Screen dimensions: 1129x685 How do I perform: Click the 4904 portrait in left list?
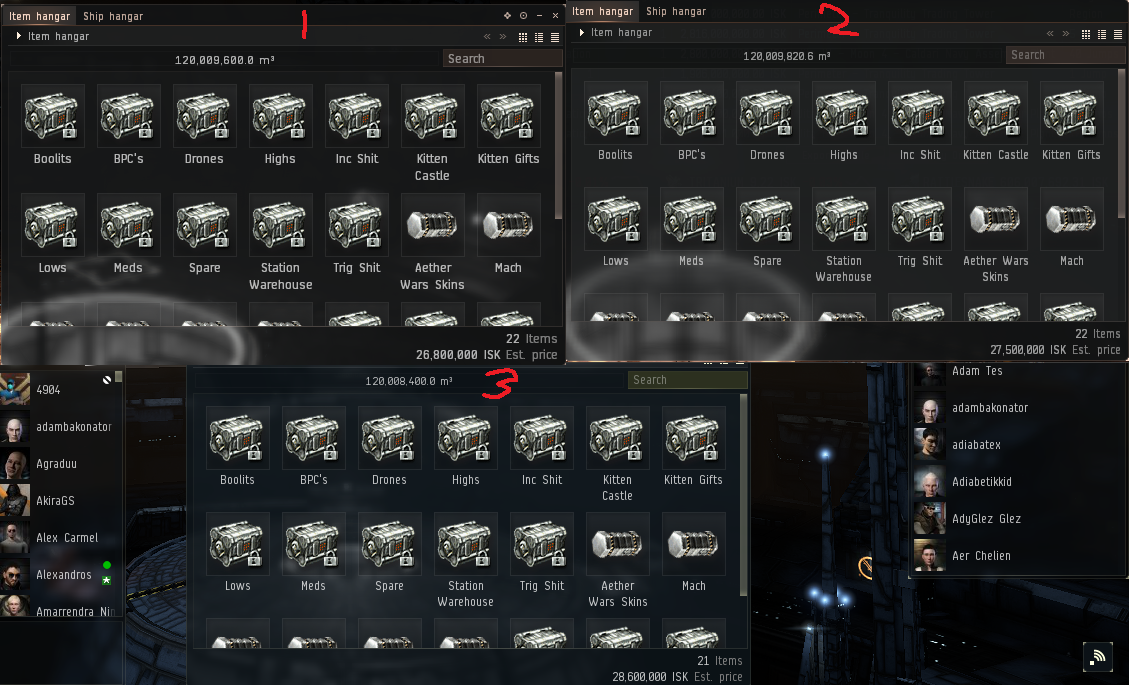point(14,390)
